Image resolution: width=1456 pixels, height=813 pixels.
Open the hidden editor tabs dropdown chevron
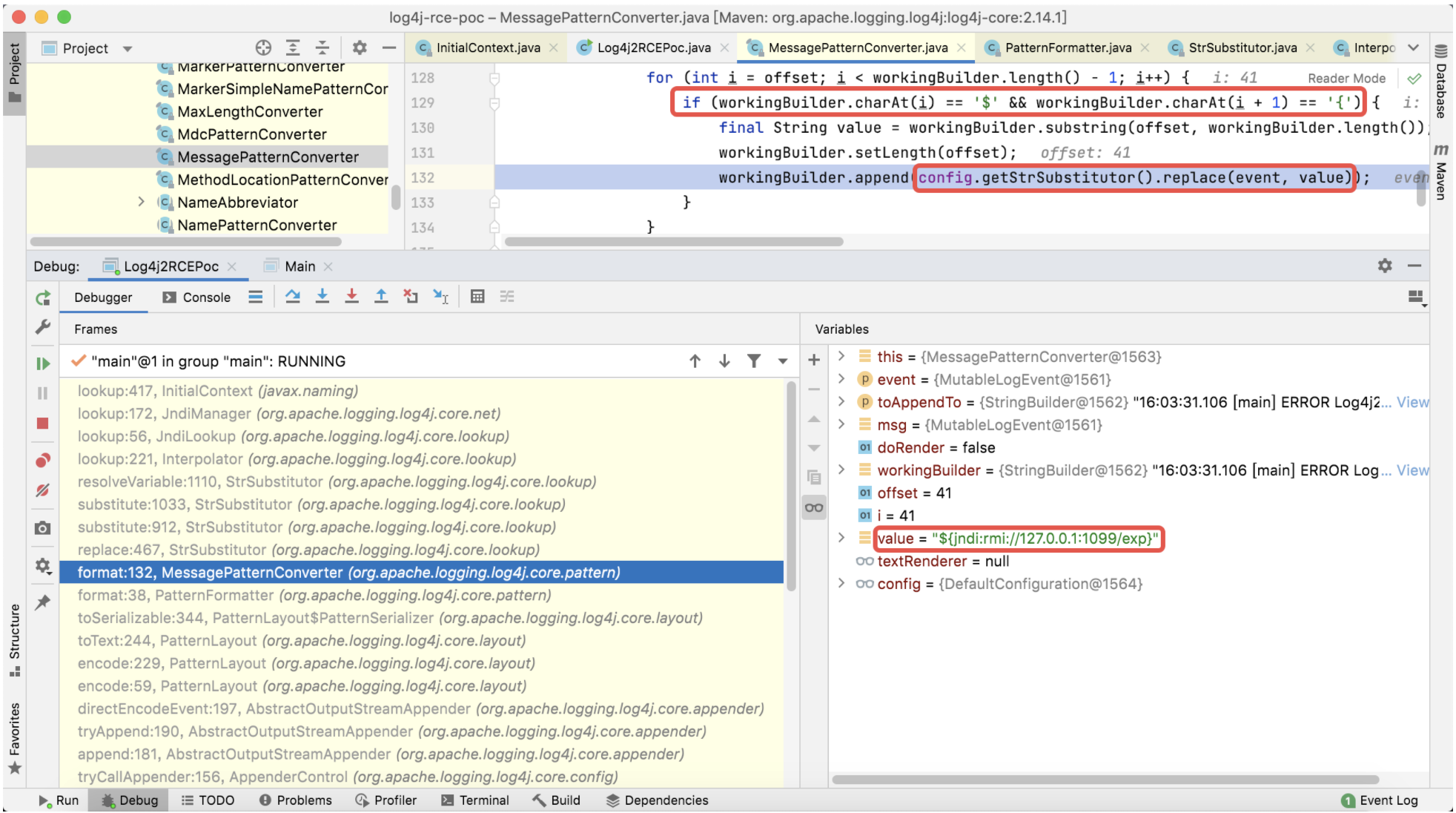click(1414, 47)
